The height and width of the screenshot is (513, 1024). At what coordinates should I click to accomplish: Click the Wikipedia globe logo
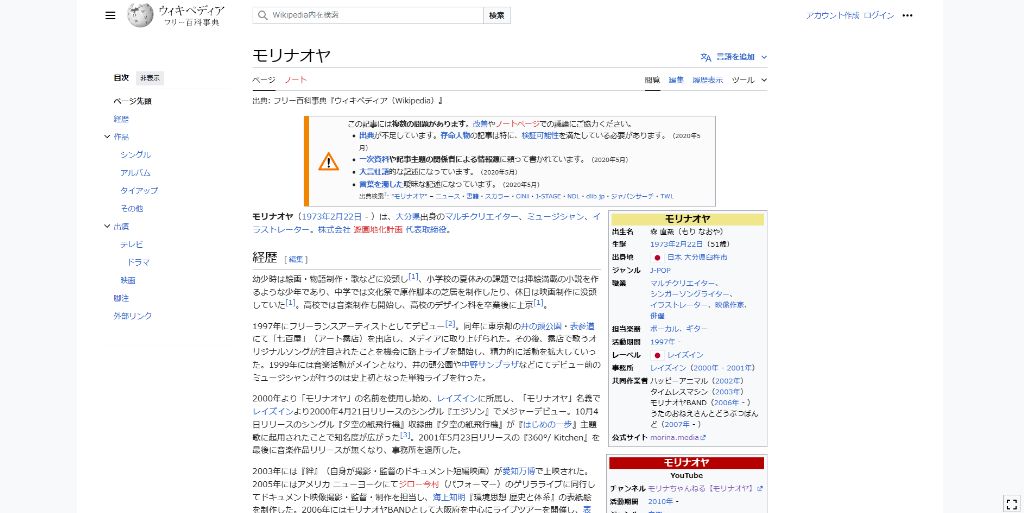click(140, 15)
